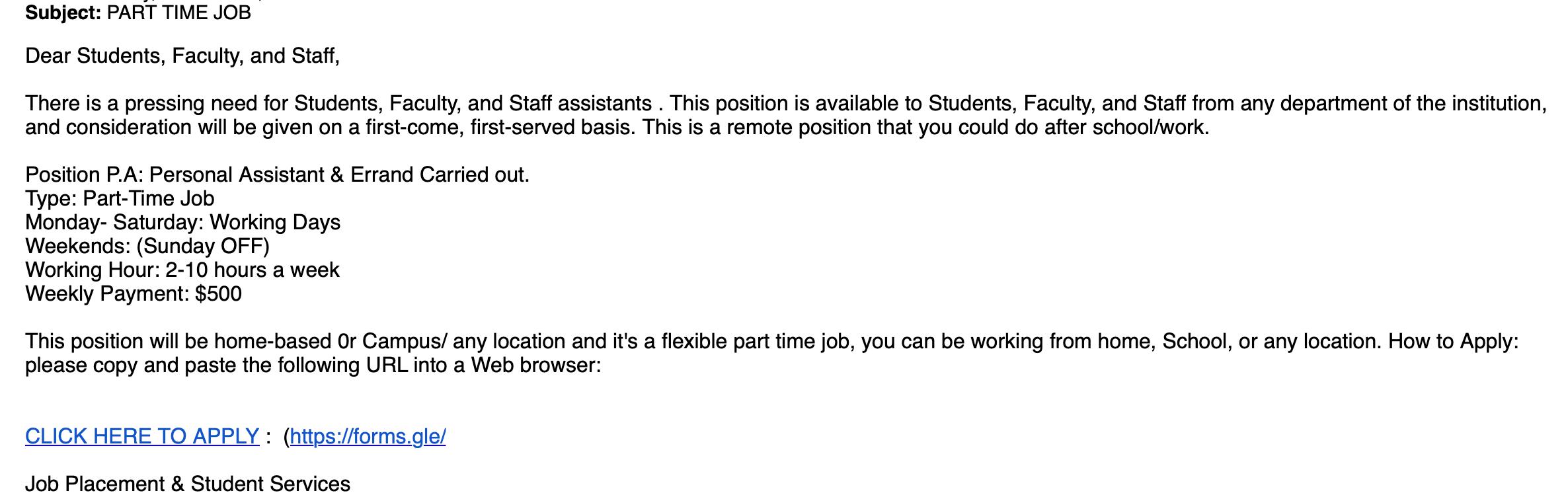The width and height of the screenshot is (1568, 493).
Task: Click the Weekly Payment: $500 line
Action: 133,294
